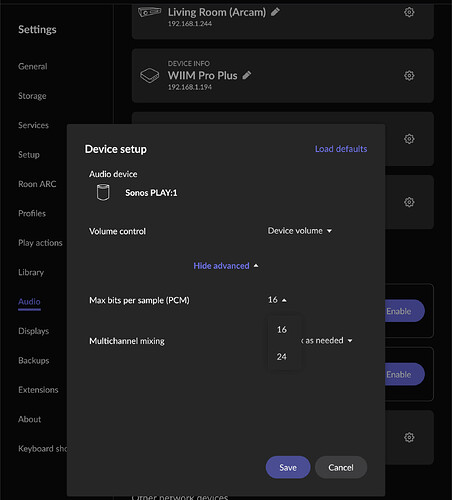
Task: Edit the WIIM Pro Plus name via pencil icon
Action: [247, 75]
